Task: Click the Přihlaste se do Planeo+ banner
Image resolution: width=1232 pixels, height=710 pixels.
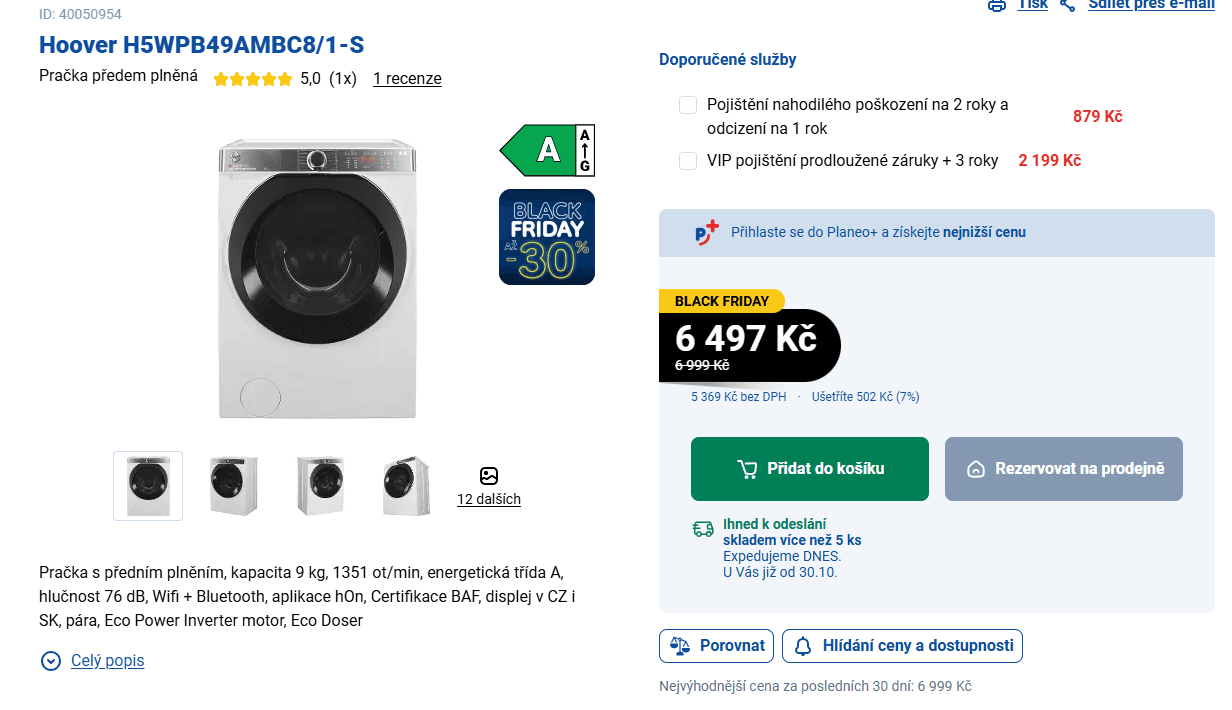Action: (x=936, y=231)
